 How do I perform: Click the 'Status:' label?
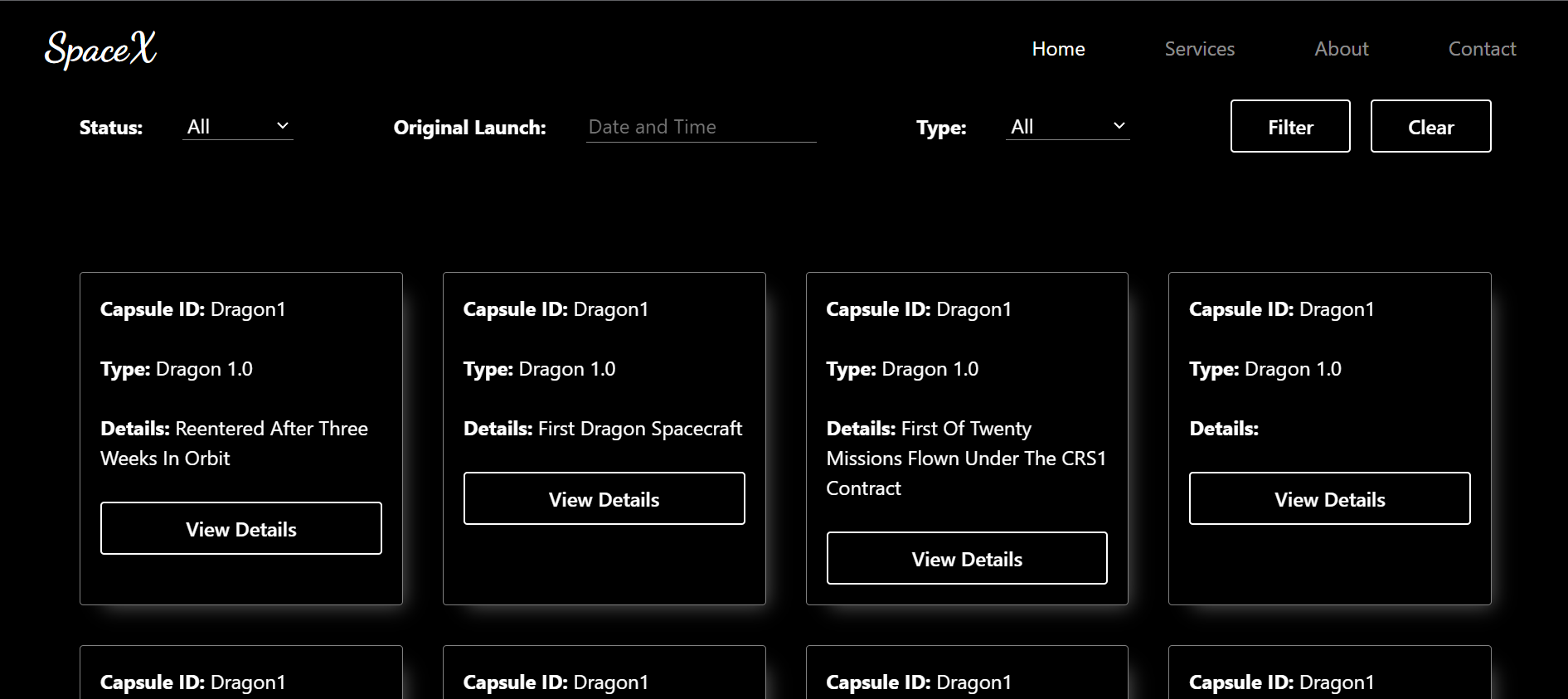(x=111, y=128)
